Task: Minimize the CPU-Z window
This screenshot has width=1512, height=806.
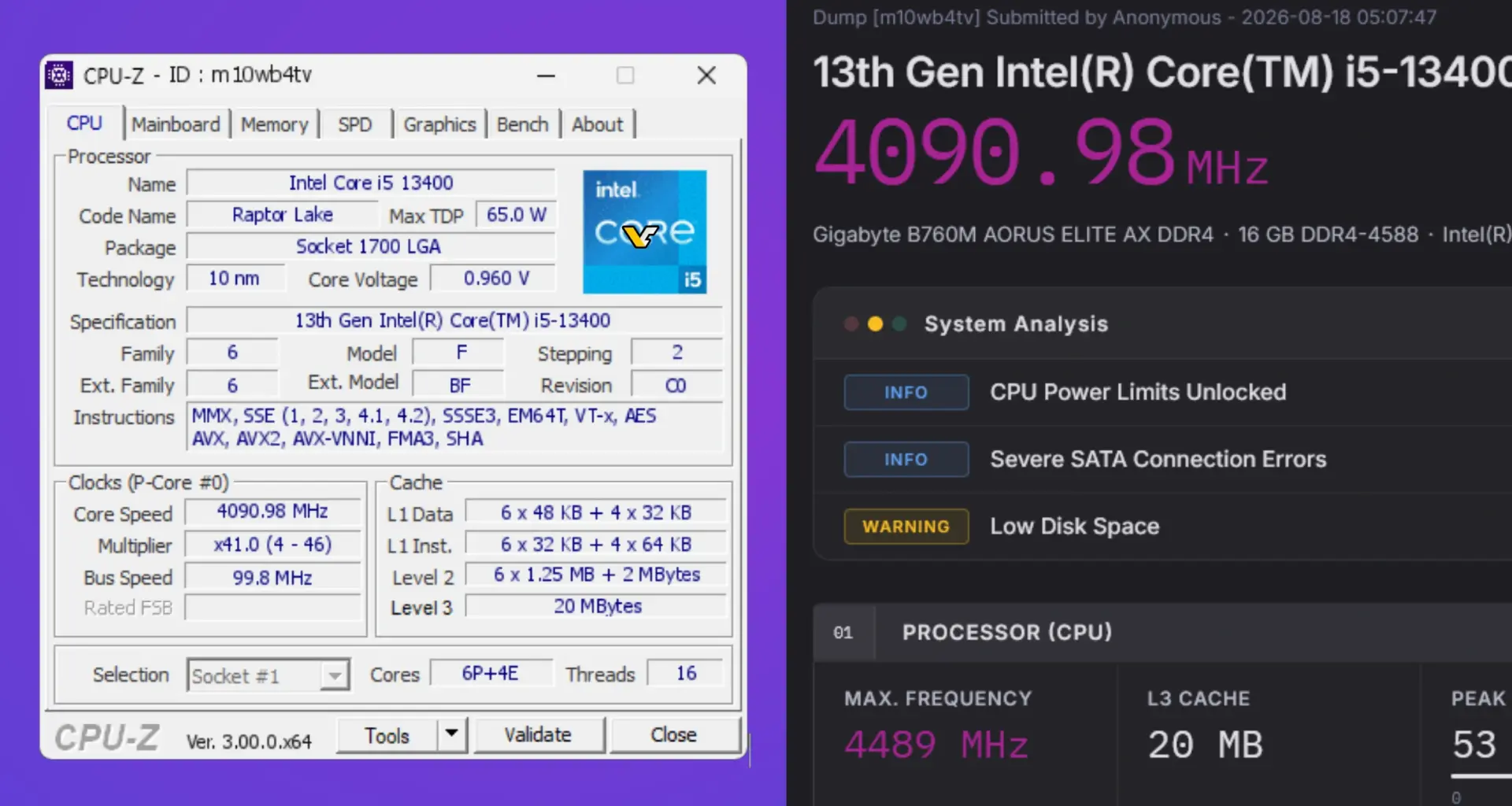Action: (546, 76)
